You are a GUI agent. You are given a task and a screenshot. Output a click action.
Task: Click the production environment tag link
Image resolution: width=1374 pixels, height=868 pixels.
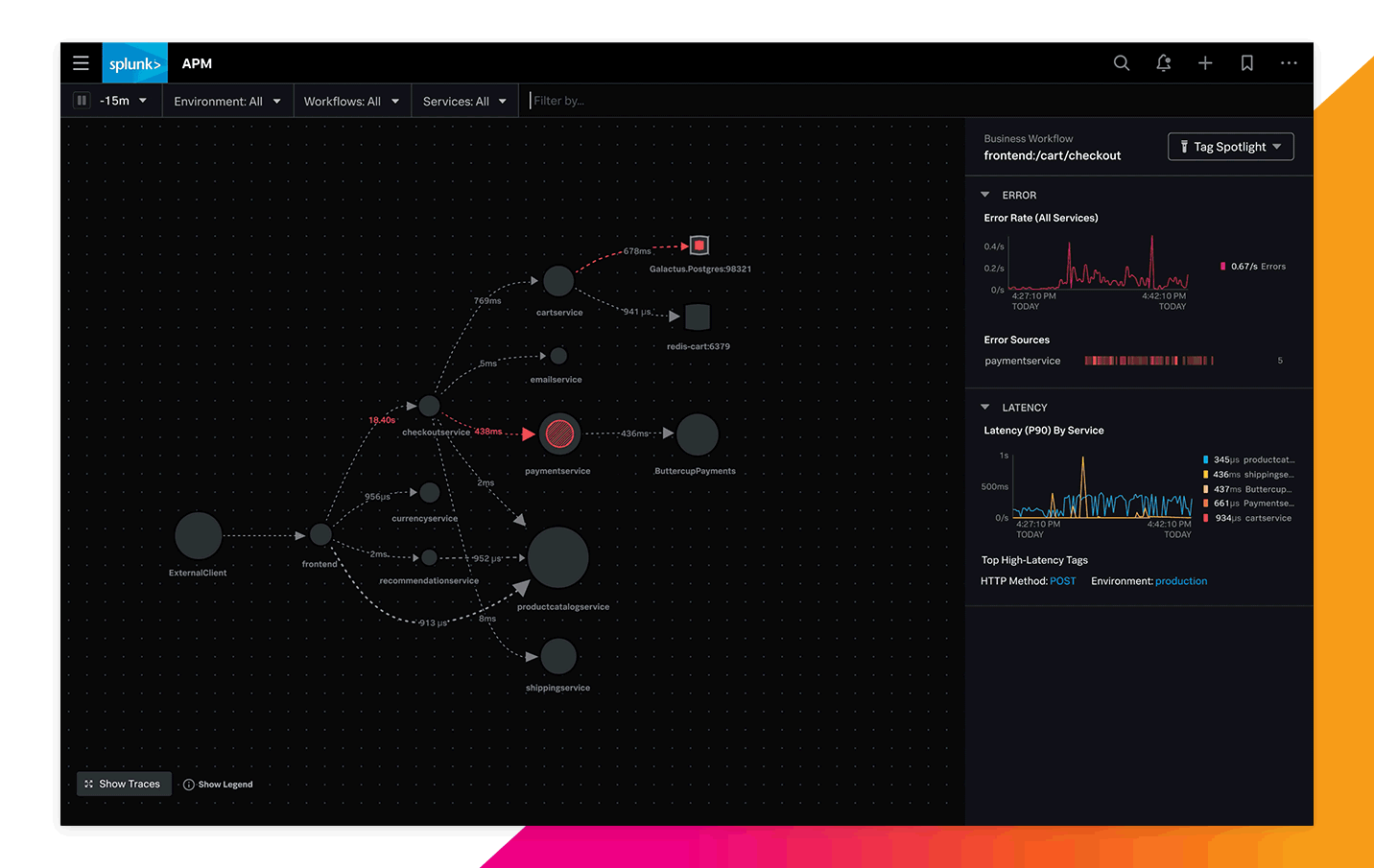tap(1181, 581)
